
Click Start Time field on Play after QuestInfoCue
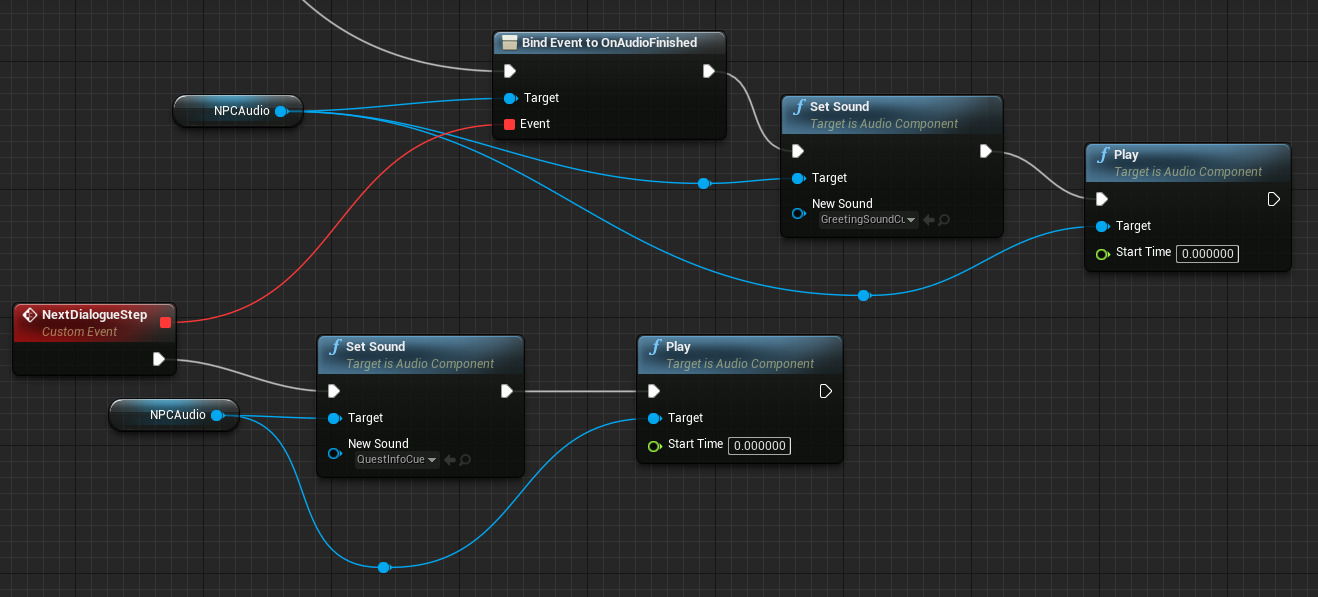[x=759, y=446]
